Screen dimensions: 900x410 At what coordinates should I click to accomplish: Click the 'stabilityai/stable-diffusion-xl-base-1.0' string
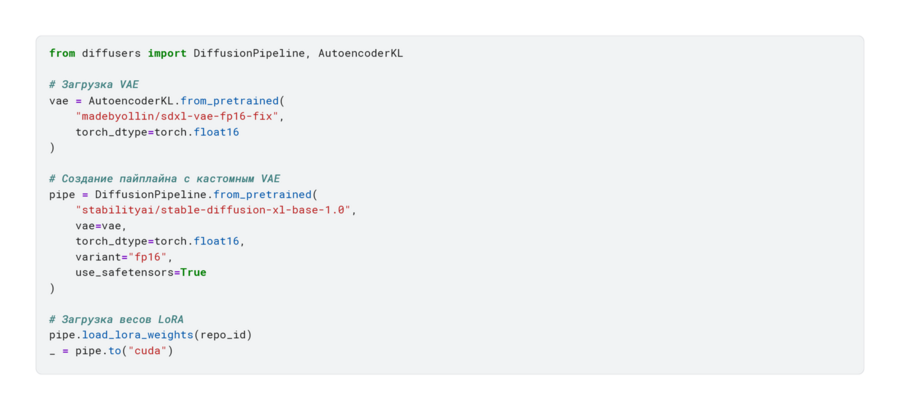tap(216, 210)
